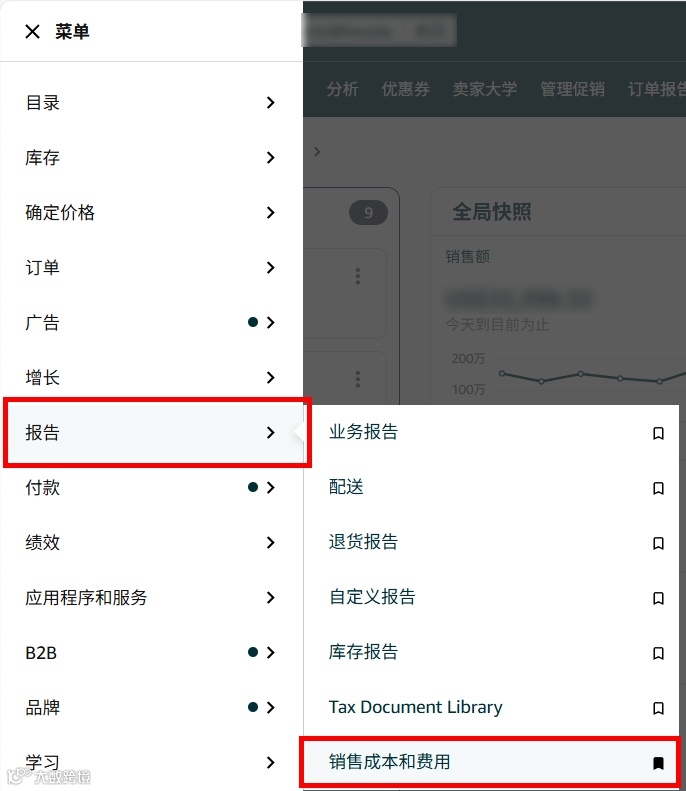Bookmark the 库存报告 entry
This screenshot has height=791, width=686.
[x=658, y=653]
